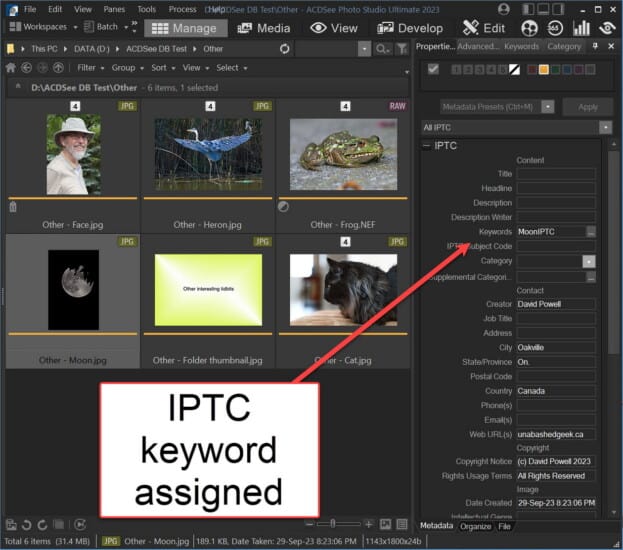Open the Tools menu

(147, 9)
